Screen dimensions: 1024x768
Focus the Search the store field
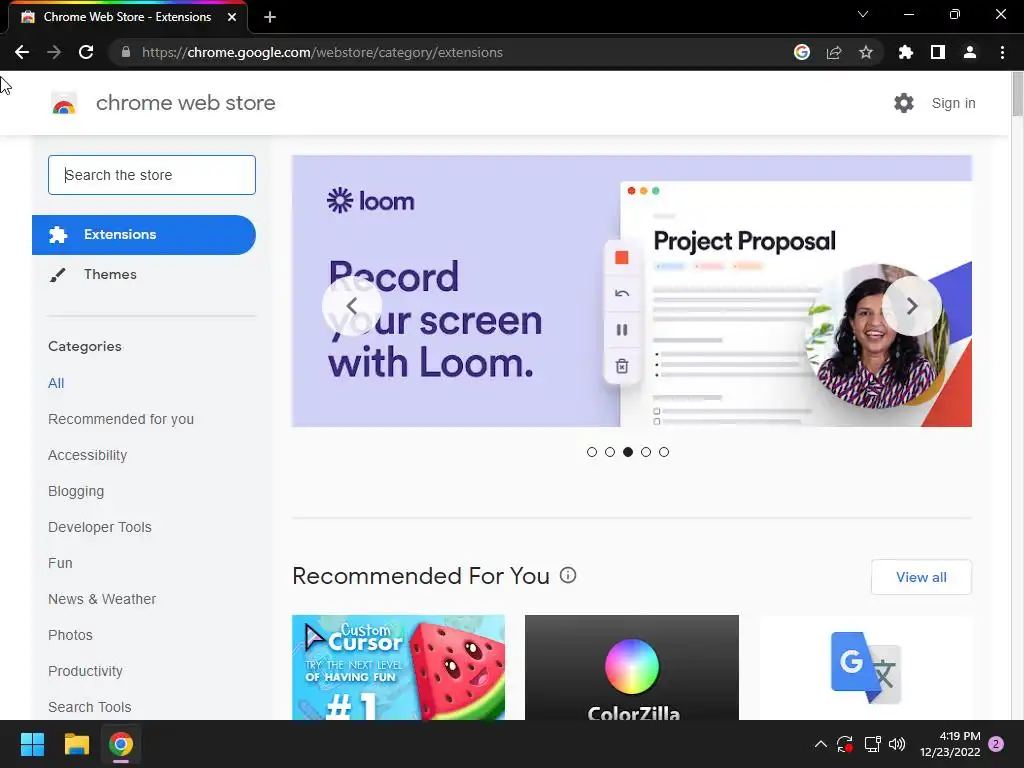tap(152, 175)
